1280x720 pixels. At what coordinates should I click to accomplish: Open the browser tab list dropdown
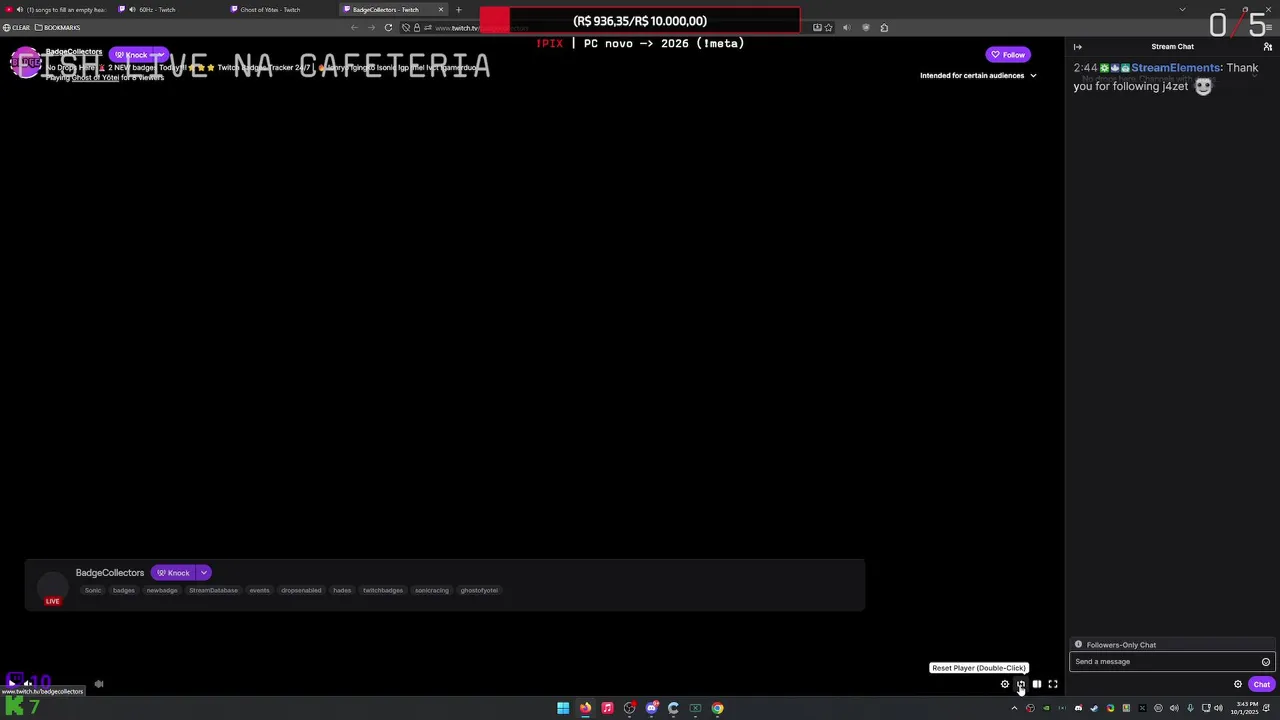pos(1182,10)
